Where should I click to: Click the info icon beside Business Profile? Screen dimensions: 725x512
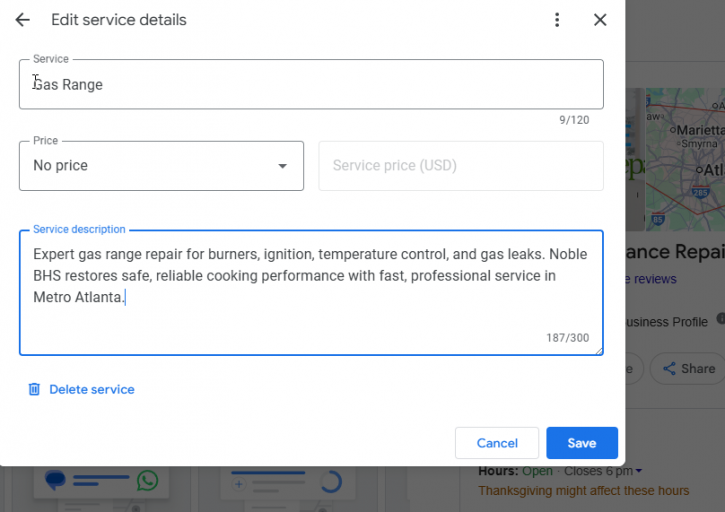point(720,320)
